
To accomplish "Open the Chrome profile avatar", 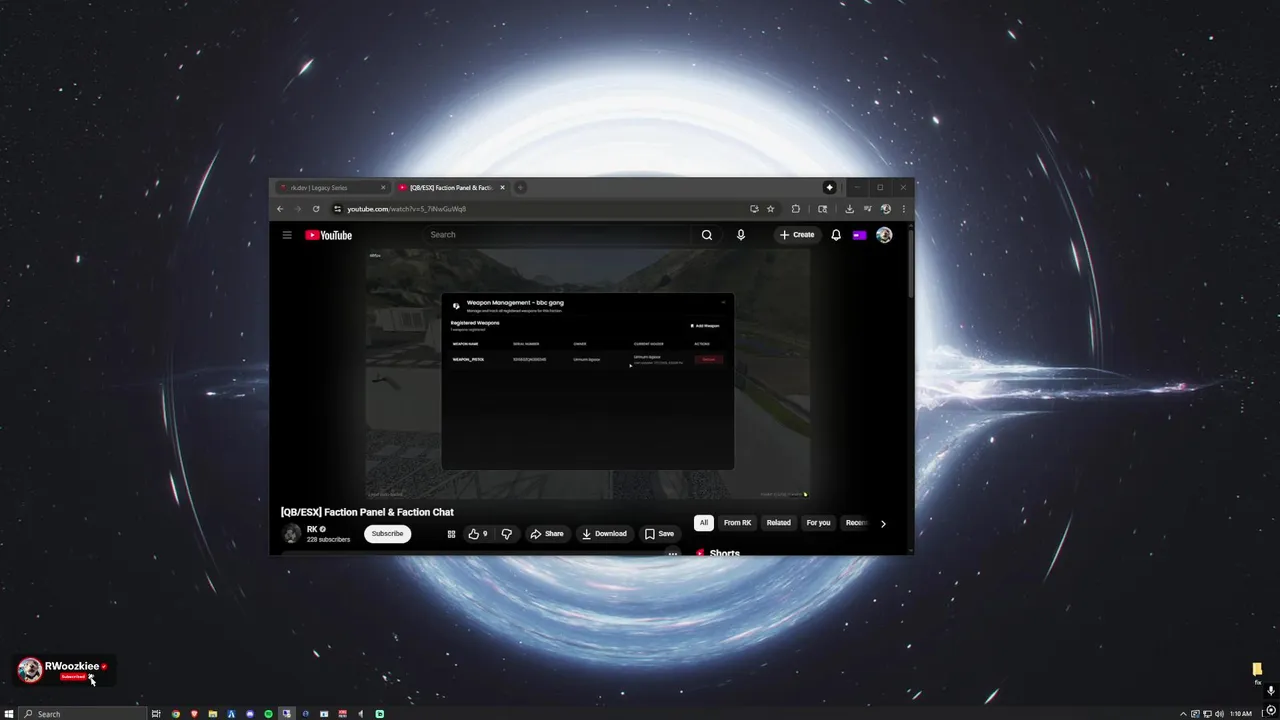I will click(x=885, y=209).
